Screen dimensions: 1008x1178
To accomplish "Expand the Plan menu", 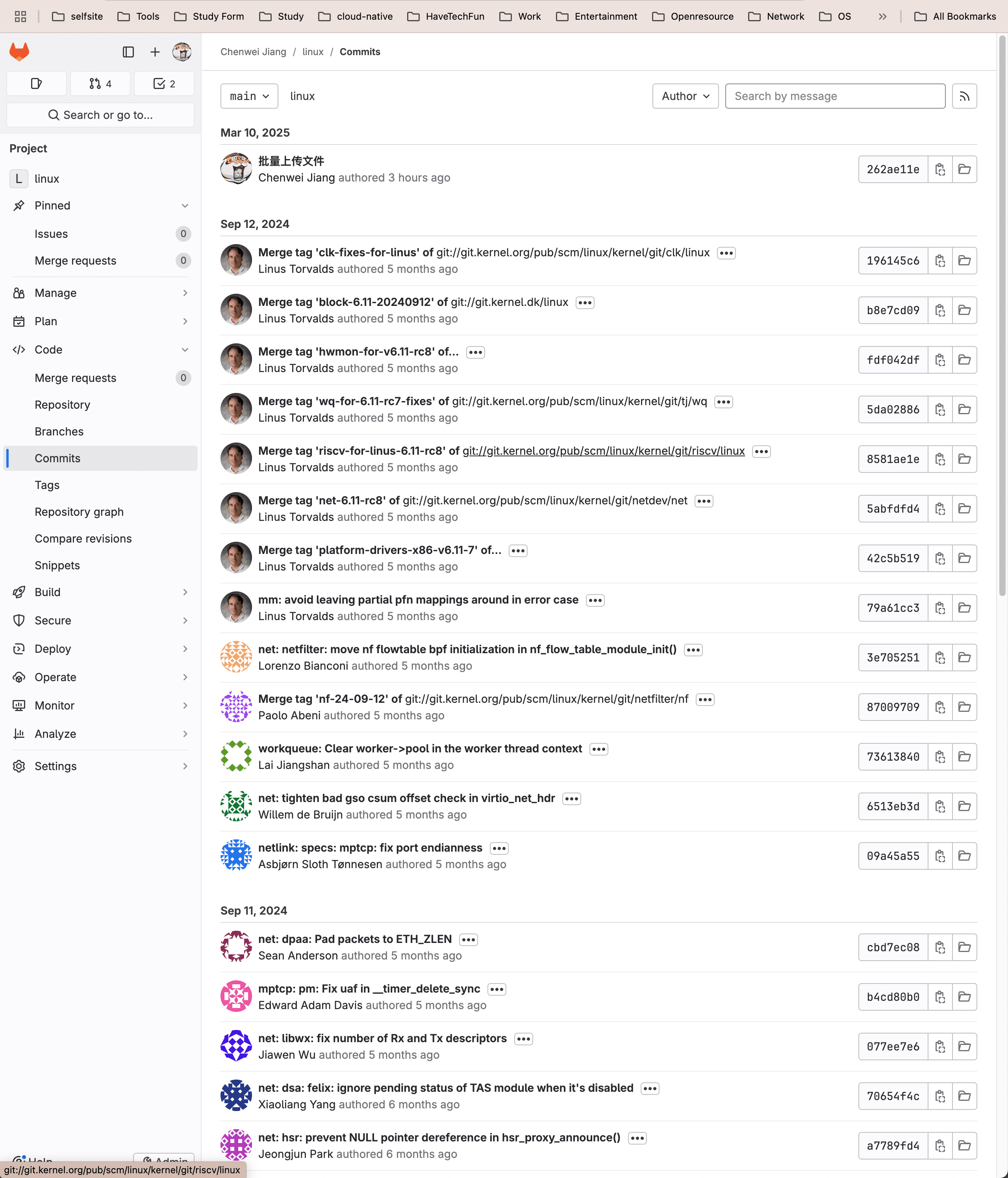I will 100,321.
